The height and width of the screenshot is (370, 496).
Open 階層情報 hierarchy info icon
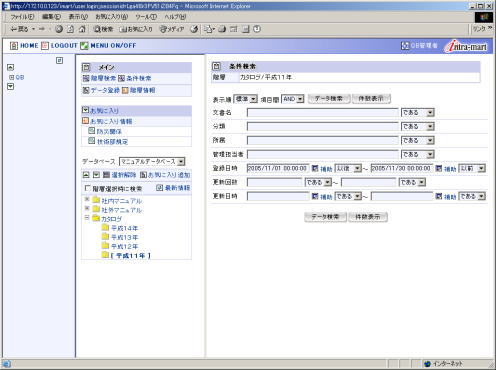[x=125, y=90]
